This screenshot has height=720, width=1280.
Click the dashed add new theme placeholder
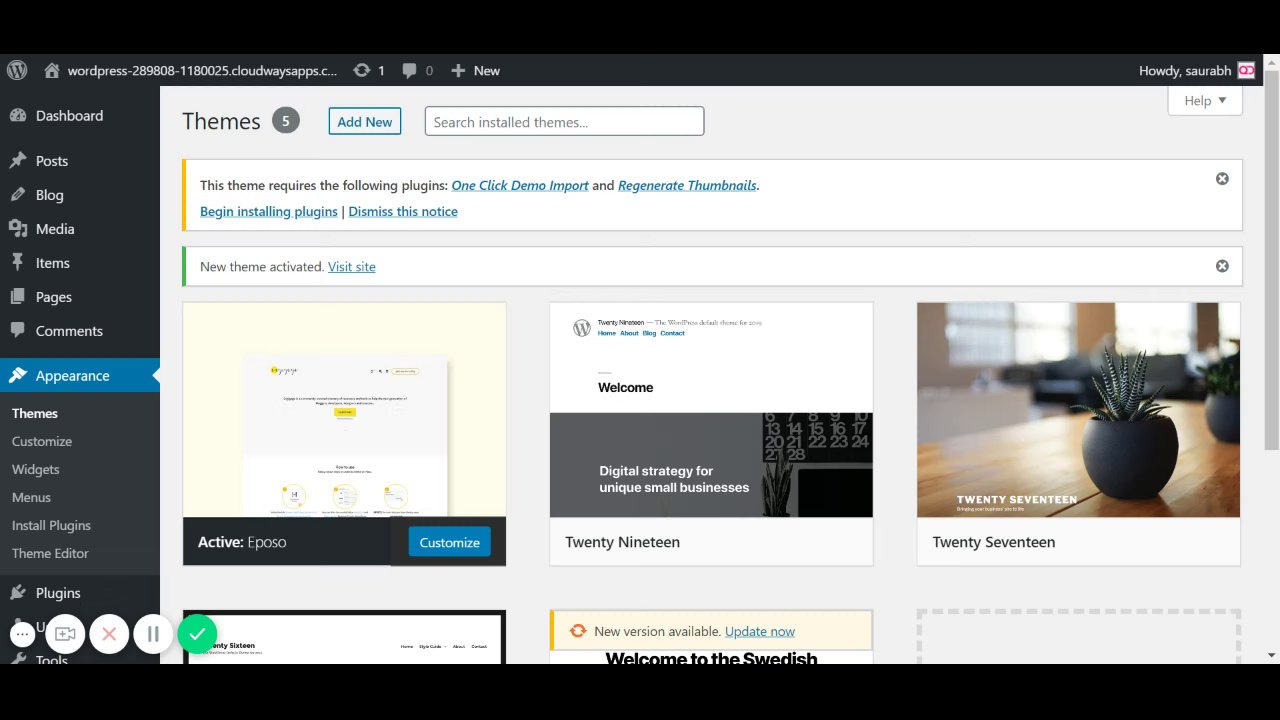(x=1078, y=637)
